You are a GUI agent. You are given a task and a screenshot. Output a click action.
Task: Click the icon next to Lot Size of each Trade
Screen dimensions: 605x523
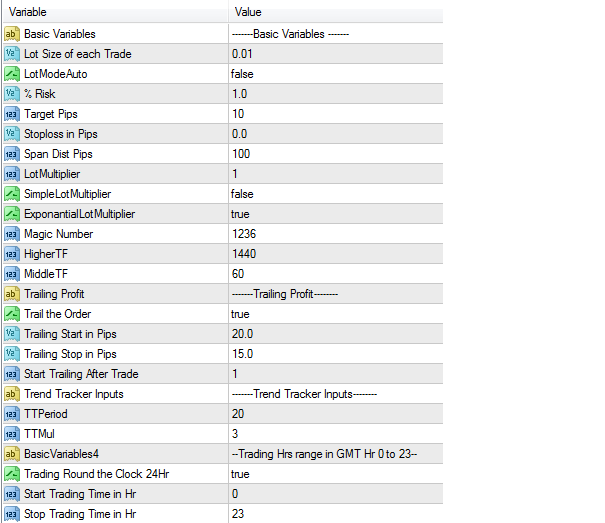[x=11, y=54]
